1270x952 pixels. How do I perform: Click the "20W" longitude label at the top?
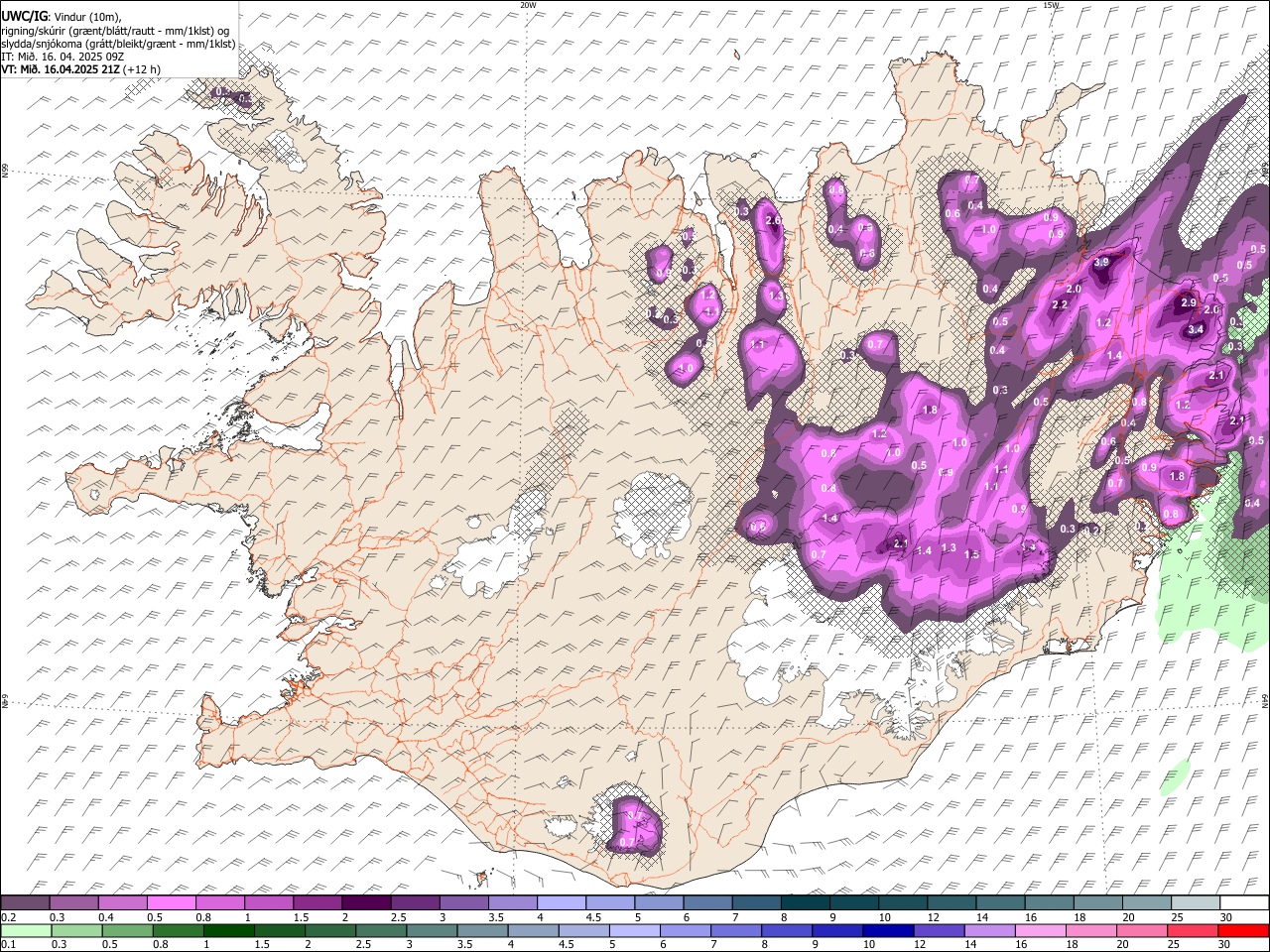528,5
